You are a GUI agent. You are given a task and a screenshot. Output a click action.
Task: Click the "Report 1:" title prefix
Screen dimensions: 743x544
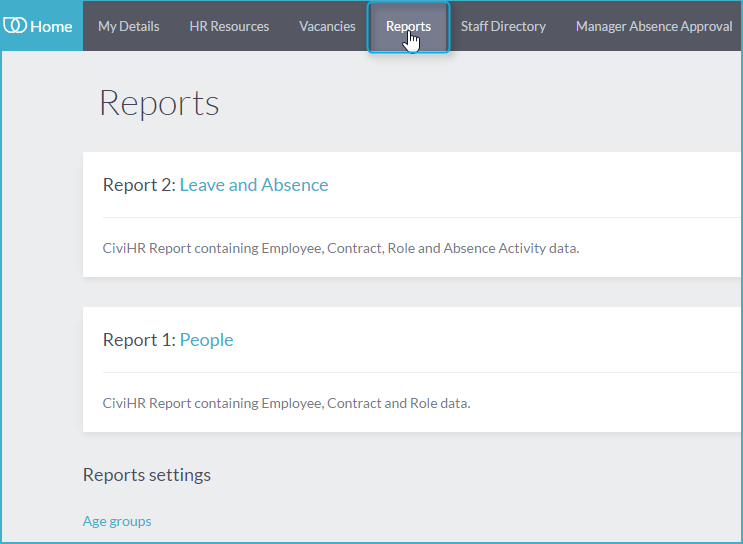pos(139,340)
